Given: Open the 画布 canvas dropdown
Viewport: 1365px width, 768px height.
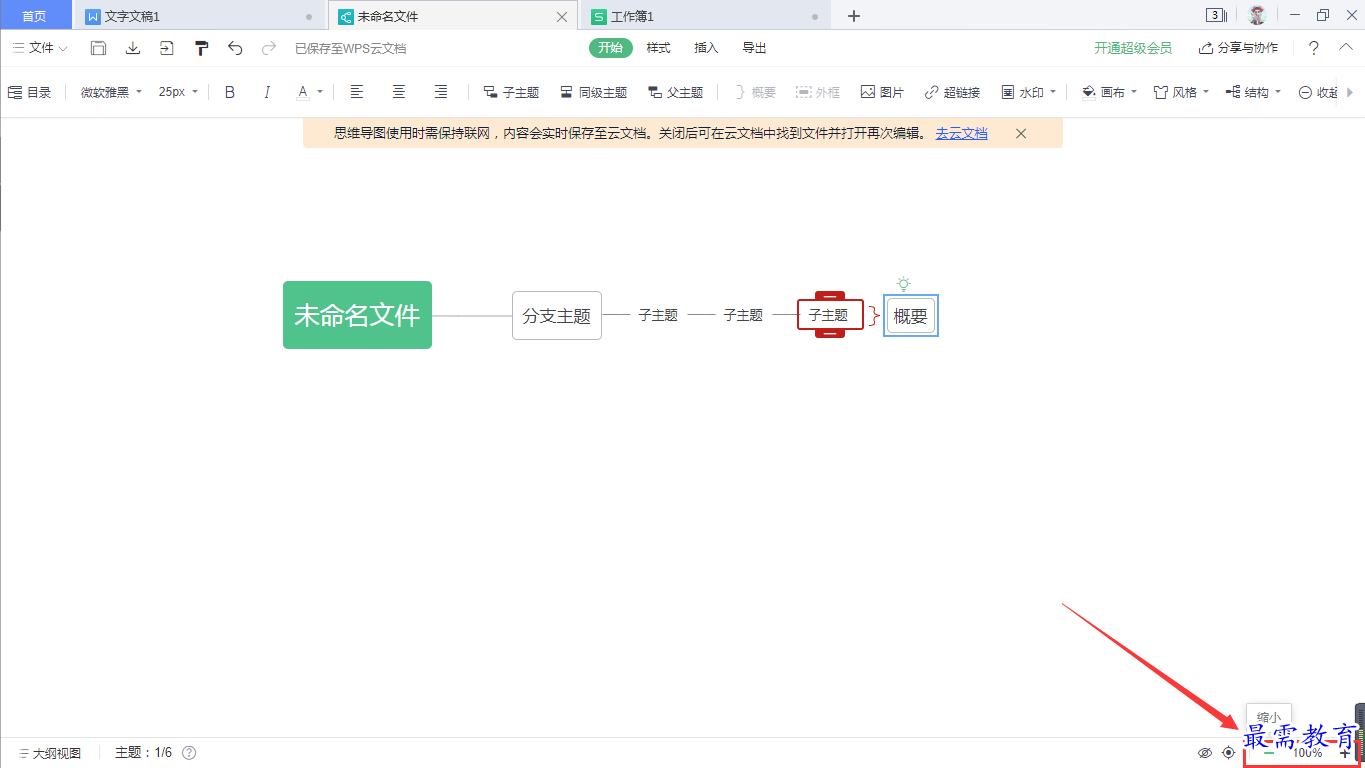Looking at the screenshot, I should pos(1110,92).
